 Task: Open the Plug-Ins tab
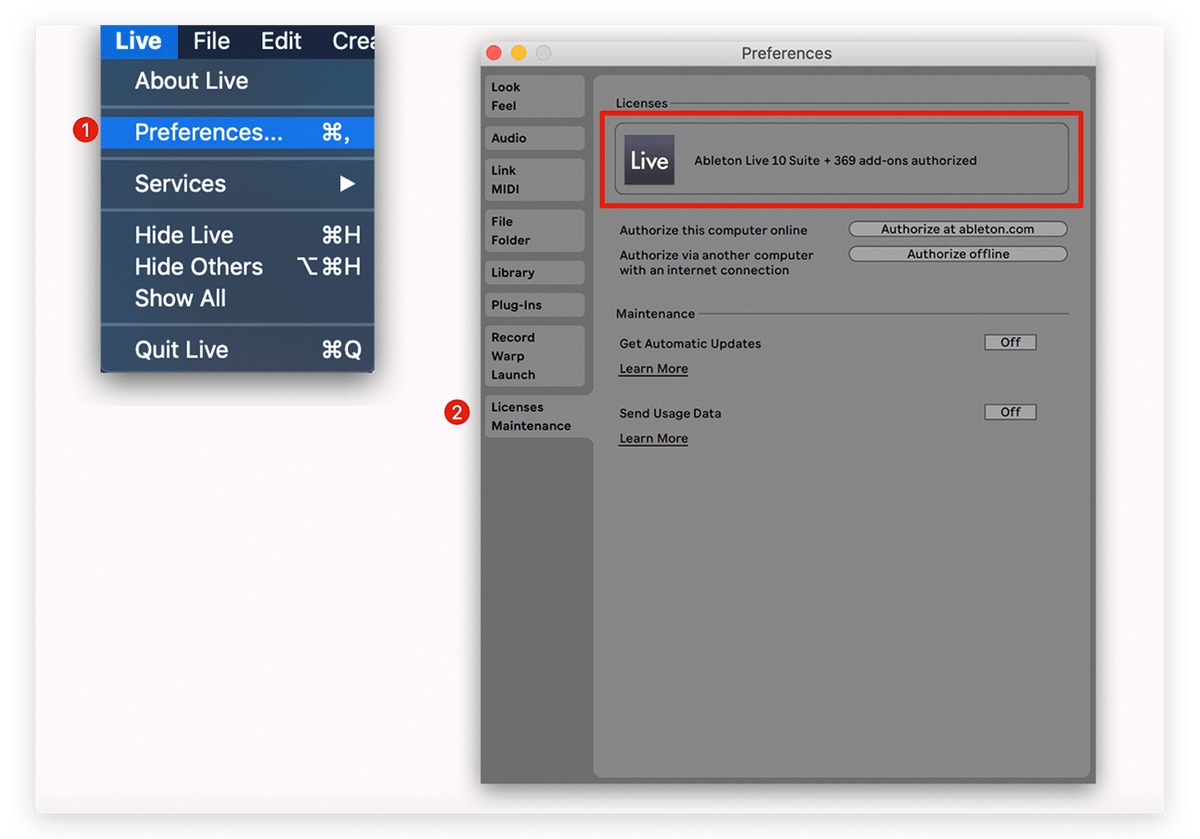coord(535,305)
